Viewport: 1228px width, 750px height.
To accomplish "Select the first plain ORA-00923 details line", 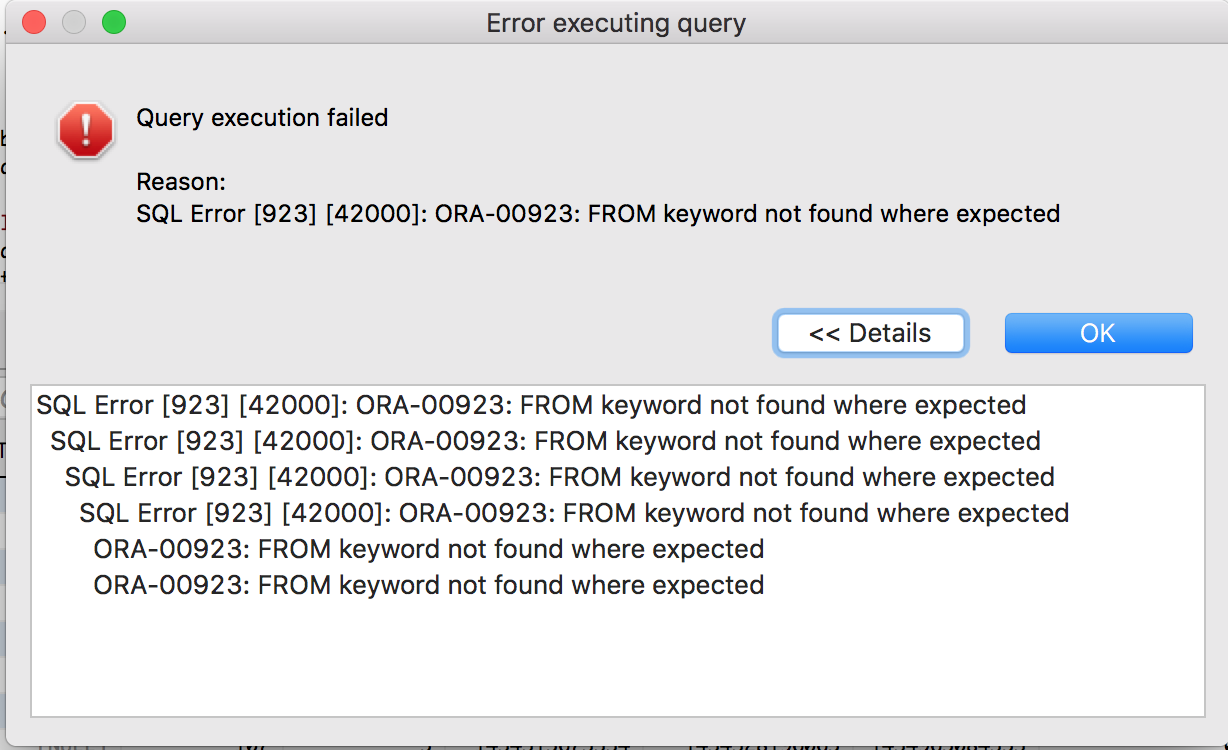I will 428,549.
